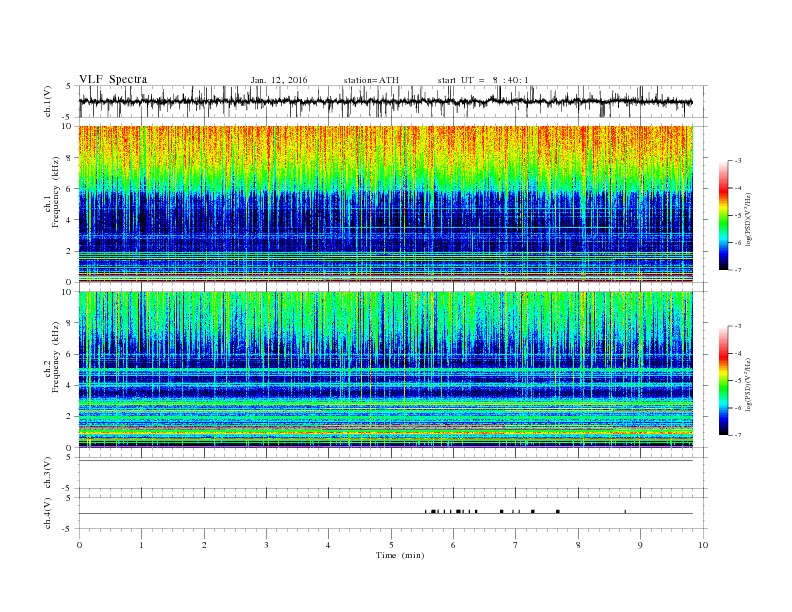The height and width of the screenshot is (612, 792).
Task: Click the ch.4 pulse cluster near minute 6
Action: (458, 511)
